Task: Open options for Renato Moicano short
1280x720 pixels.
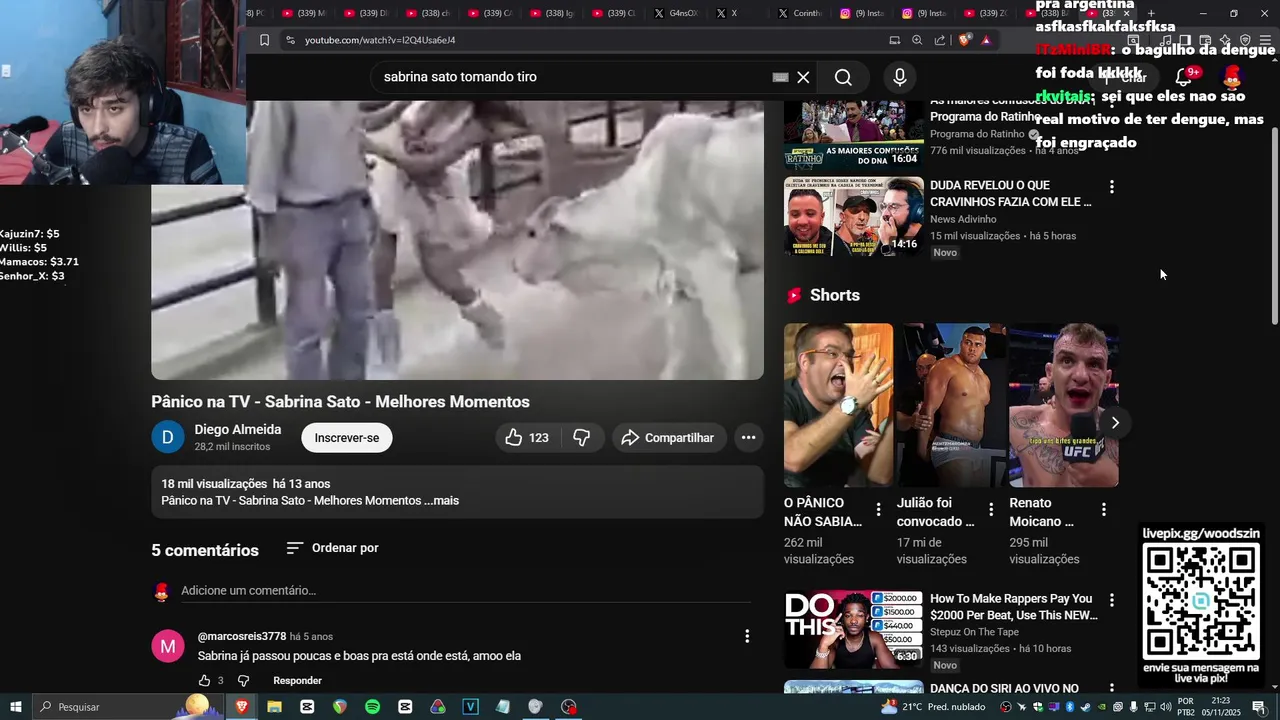Action: tap(1104, 510)
